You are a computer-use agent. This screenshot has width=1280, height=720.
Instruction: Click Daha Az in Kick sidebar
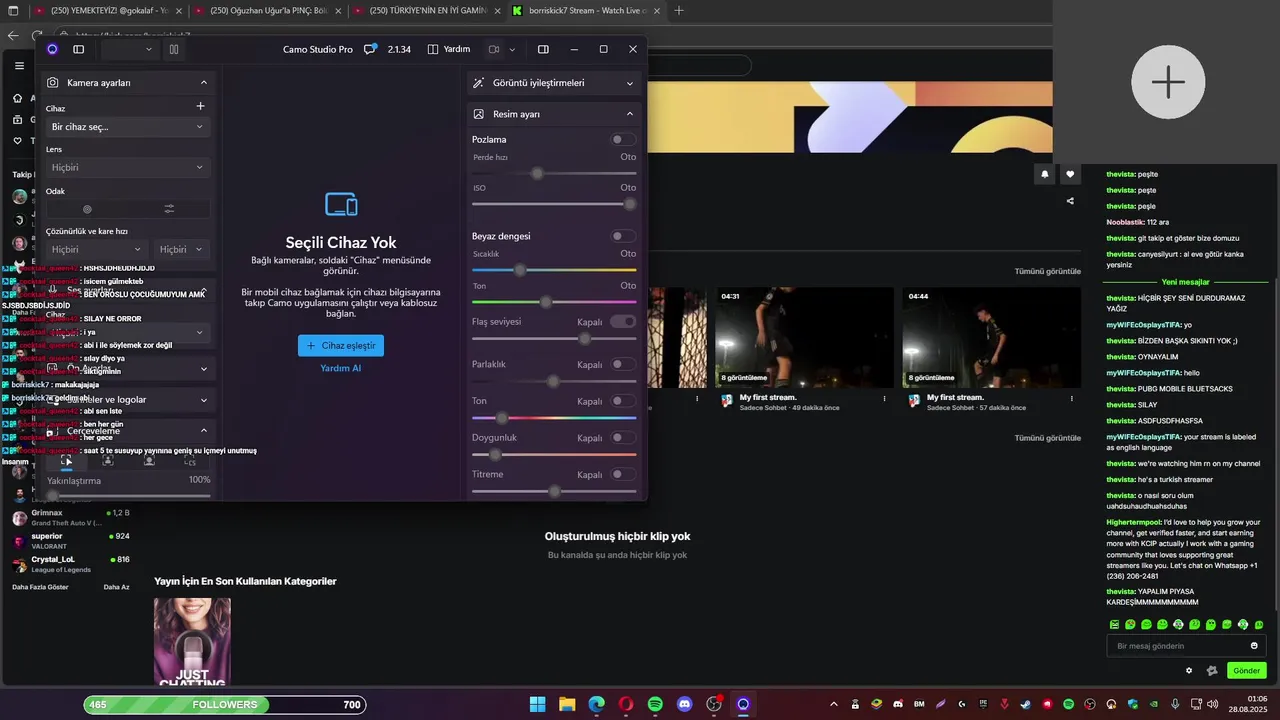[116, 587]
